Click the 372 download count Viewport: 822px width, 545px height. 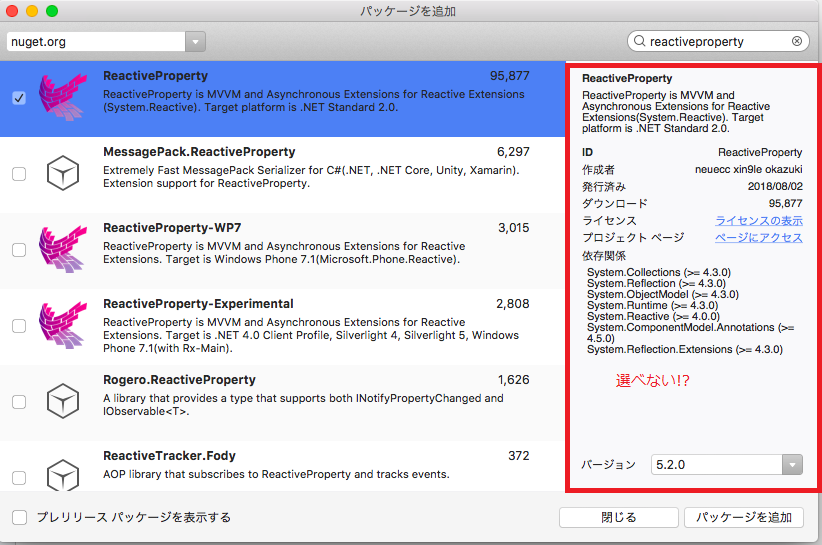(519, 456)
